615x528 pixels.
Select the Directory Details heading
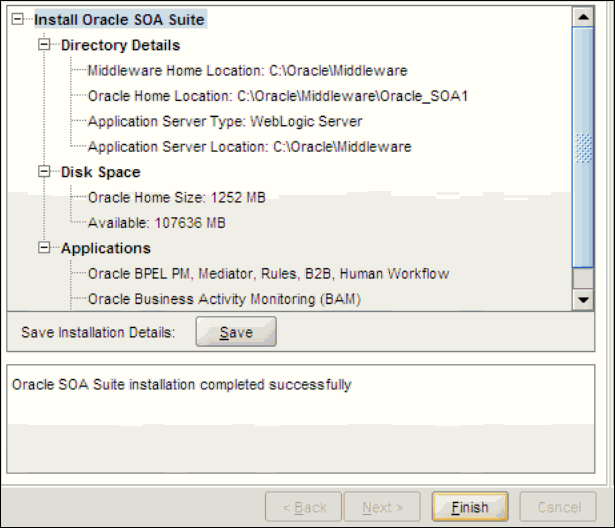120,45
